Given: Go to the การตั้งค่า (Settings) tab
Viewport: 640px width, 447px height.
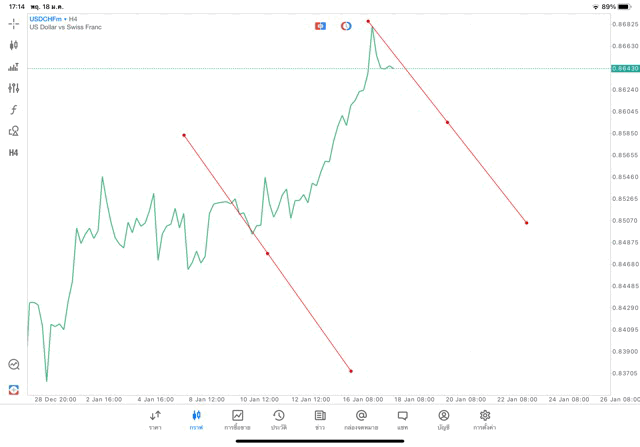Looking at the screenshot, I should coord(485,420).
